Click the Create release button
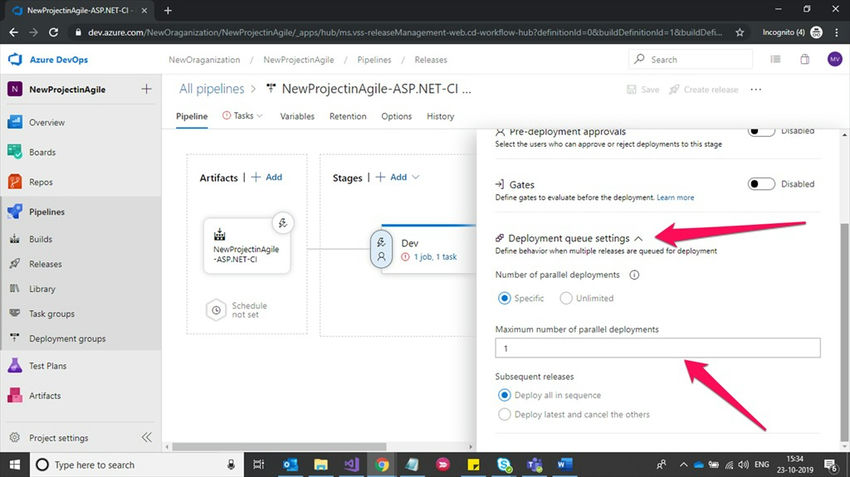This screenshot has width=850, height=477. [704, 89]
